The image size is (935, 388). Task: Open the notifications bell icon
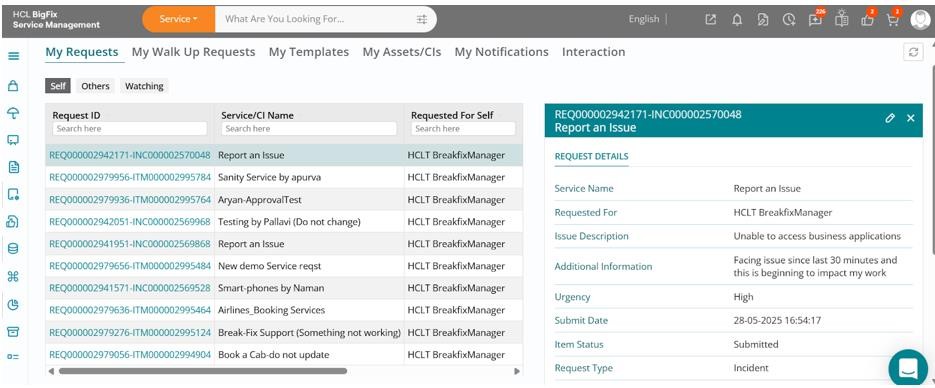click(737, 20)
